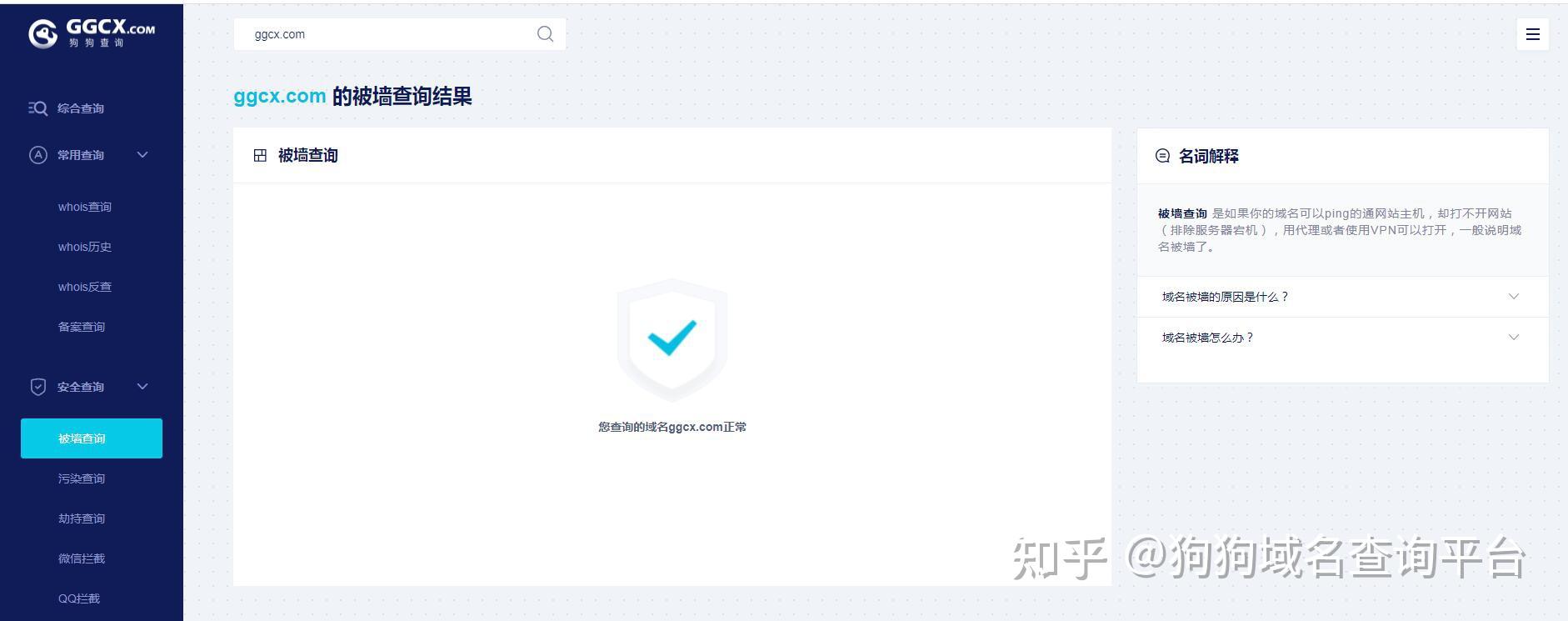The height and width of the screenshot is (621, 1568).
Task: Click the 常用查询 circled-A icon
Action: (38, 155)
